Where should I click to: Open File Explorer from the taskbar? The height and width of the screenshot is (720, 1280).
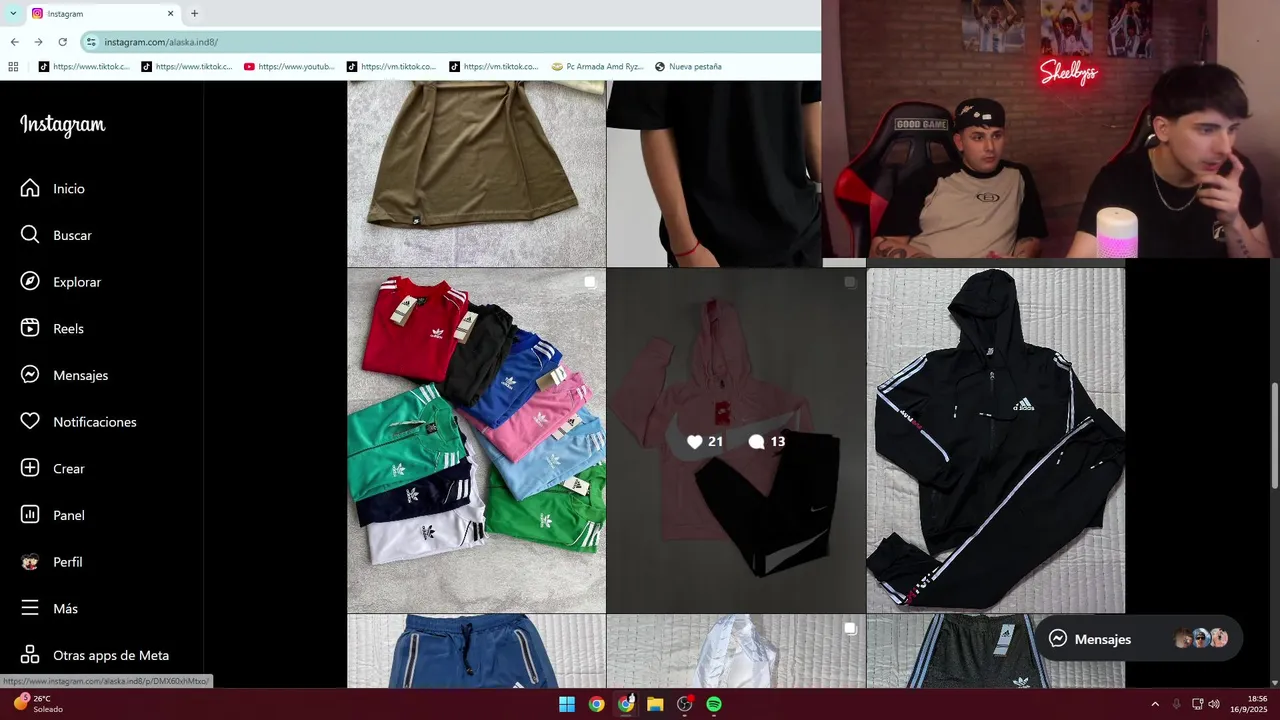(655, 704)
